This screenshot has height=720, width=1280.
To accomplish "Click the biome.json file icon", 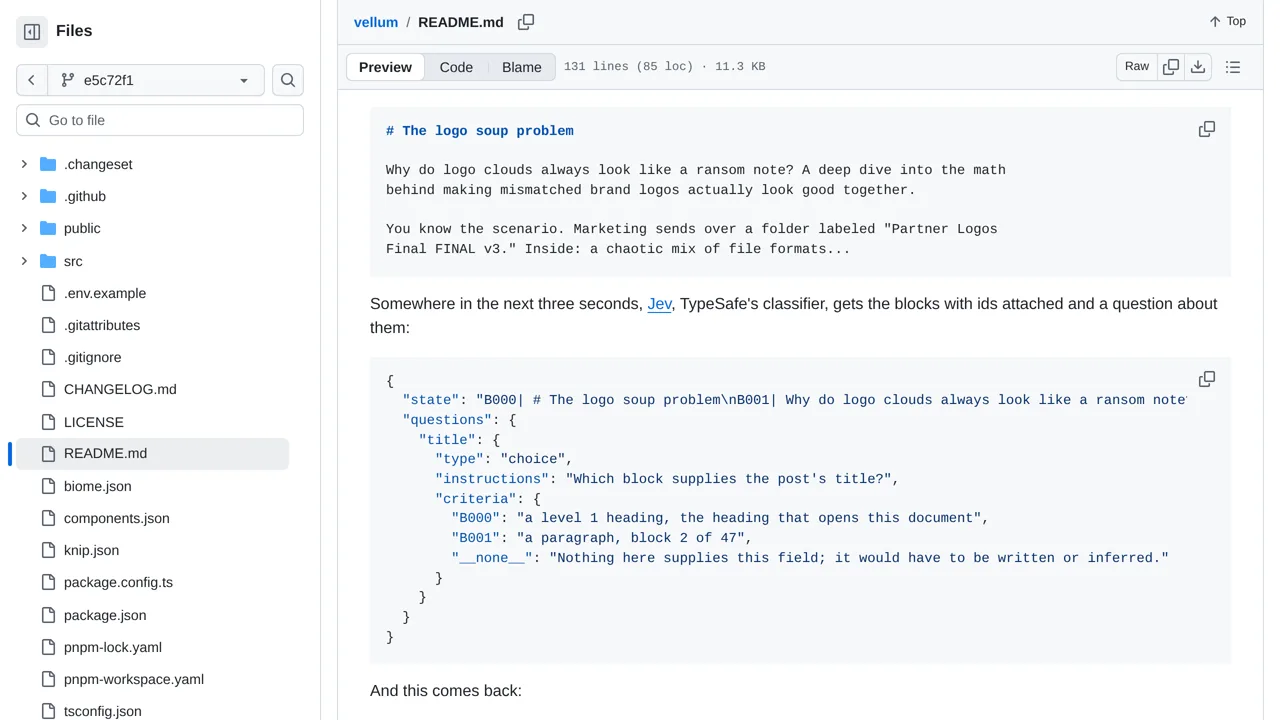I will click(x=48, y=486).
